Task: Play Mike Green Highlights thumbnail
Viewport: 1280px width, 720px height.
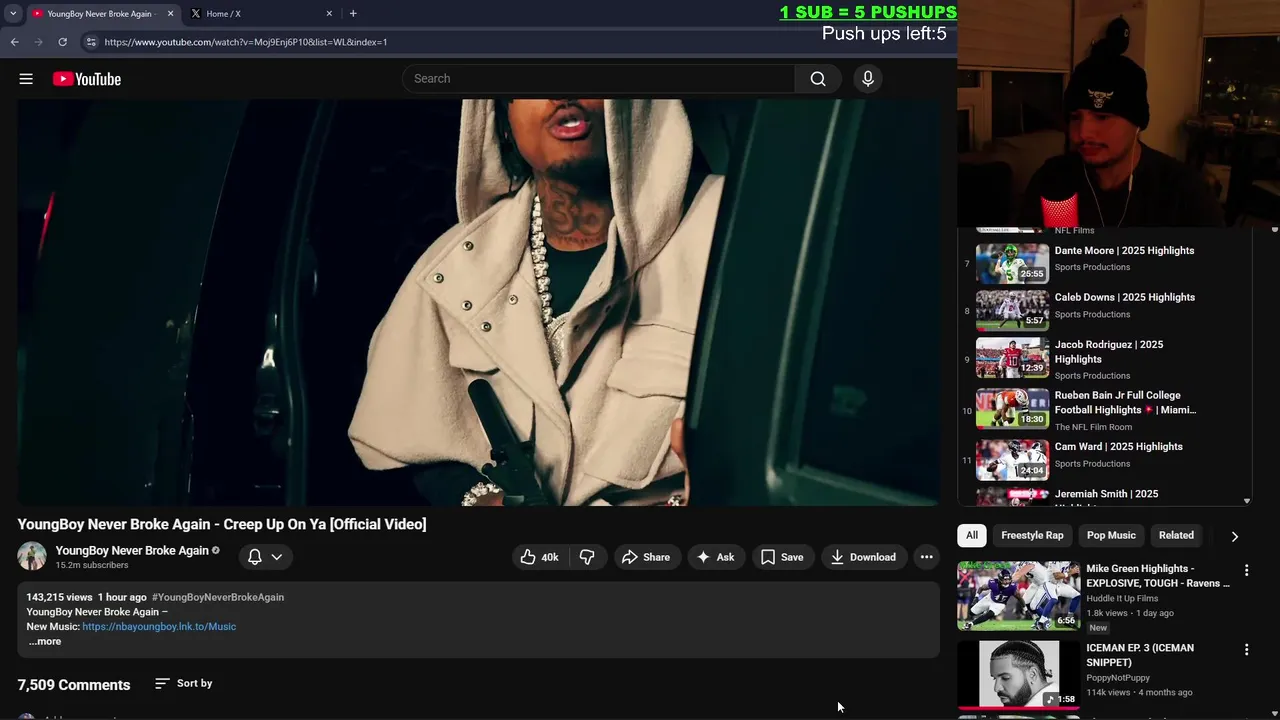Action: [1019, 596]
